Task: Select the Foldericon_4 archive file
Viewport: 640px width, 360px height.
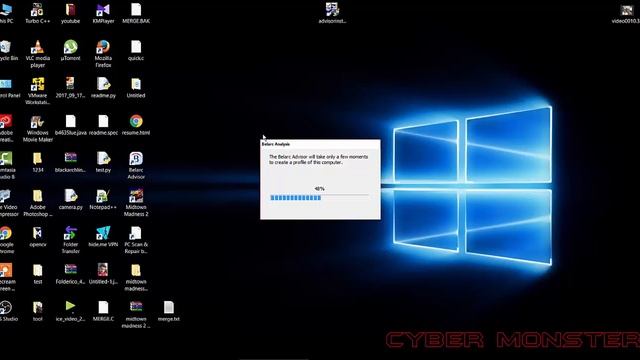Action: (x=70, y=270)
